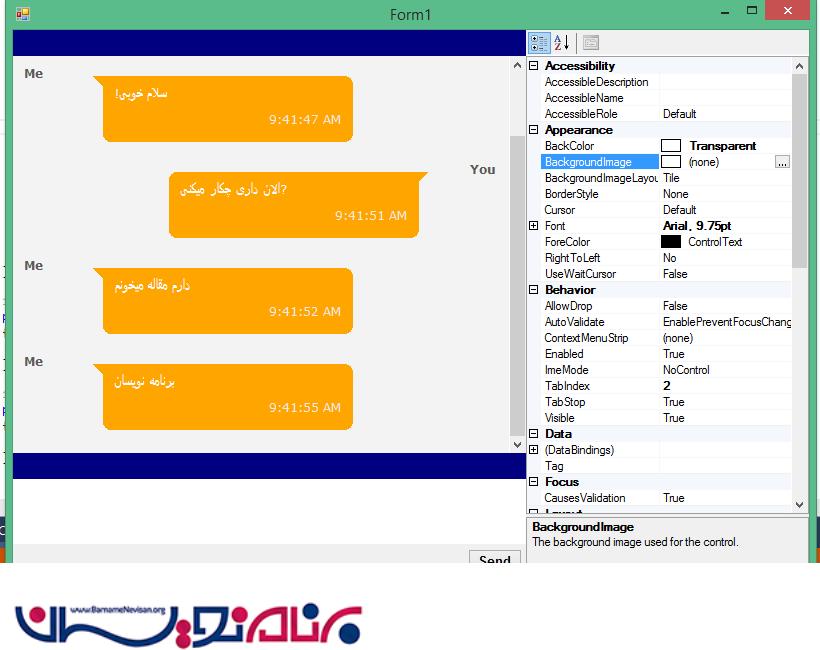Expand the Font property node
This screenshot has width=820, height=650.
534,226
